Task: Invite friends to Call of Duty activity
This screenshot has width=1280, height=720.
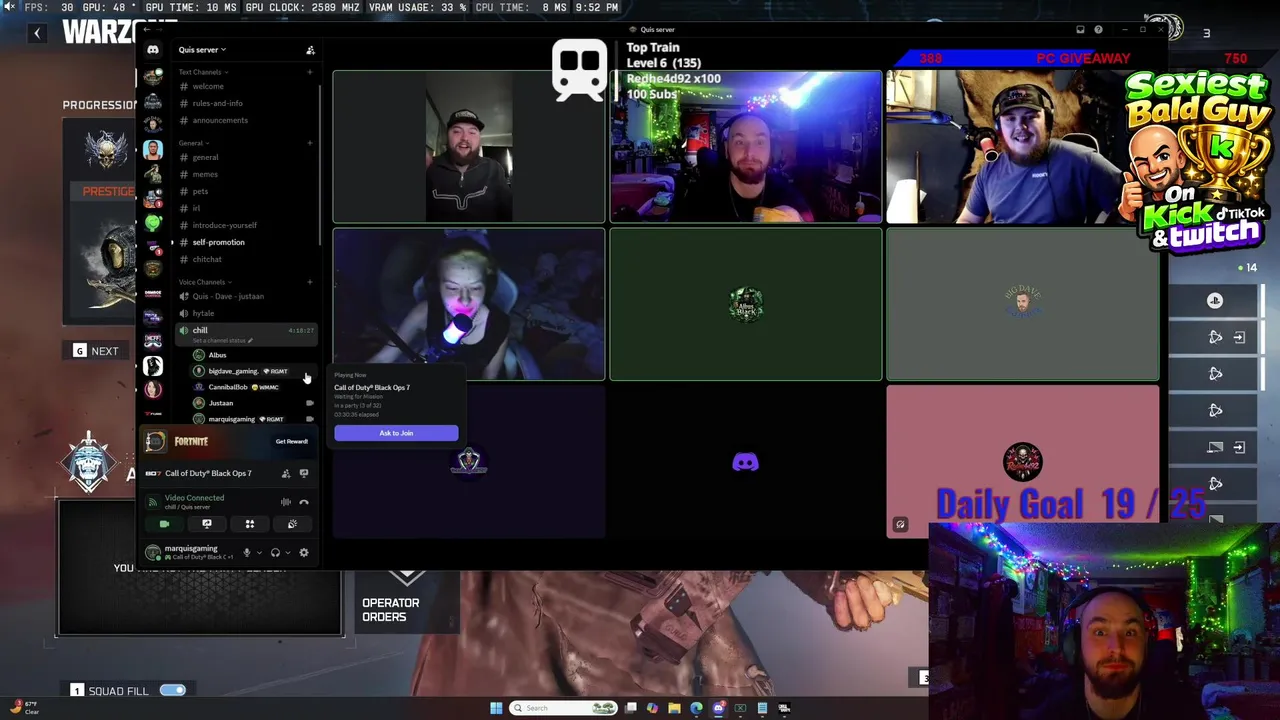Action: pyautogui.click(x=286, y=473)
